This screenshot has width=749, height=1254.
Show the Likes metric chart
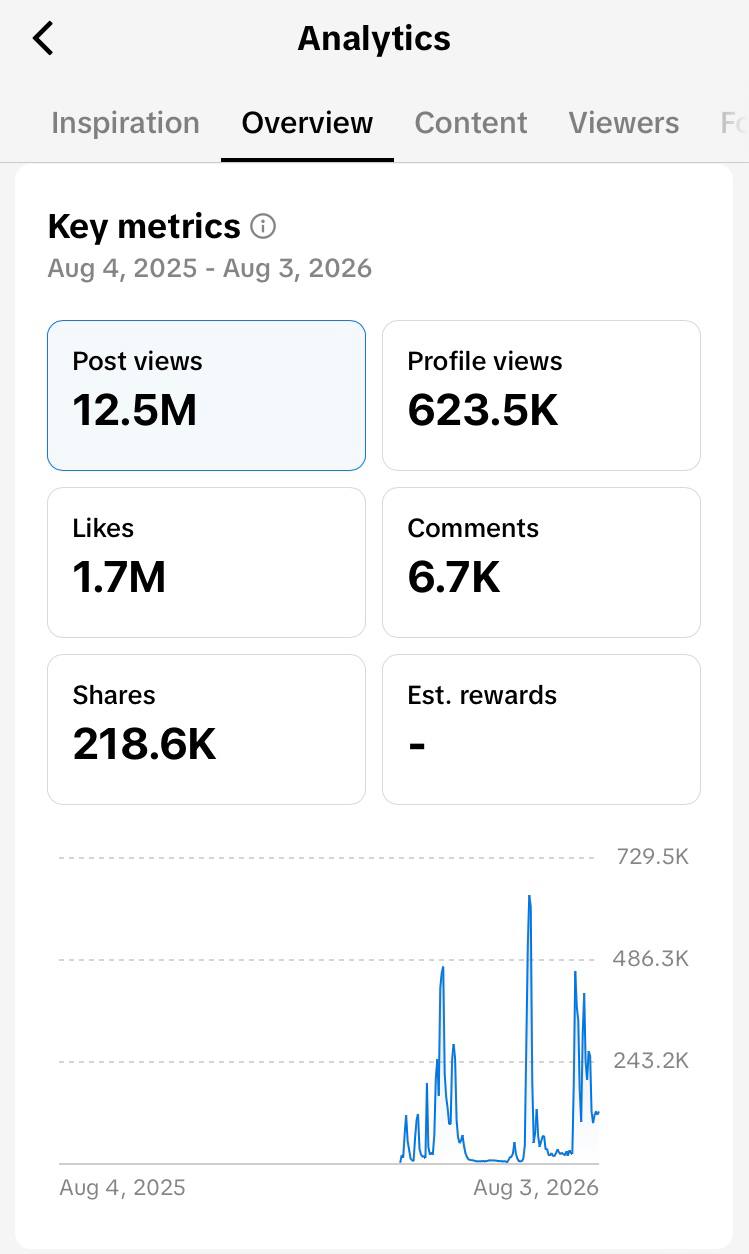206,562
